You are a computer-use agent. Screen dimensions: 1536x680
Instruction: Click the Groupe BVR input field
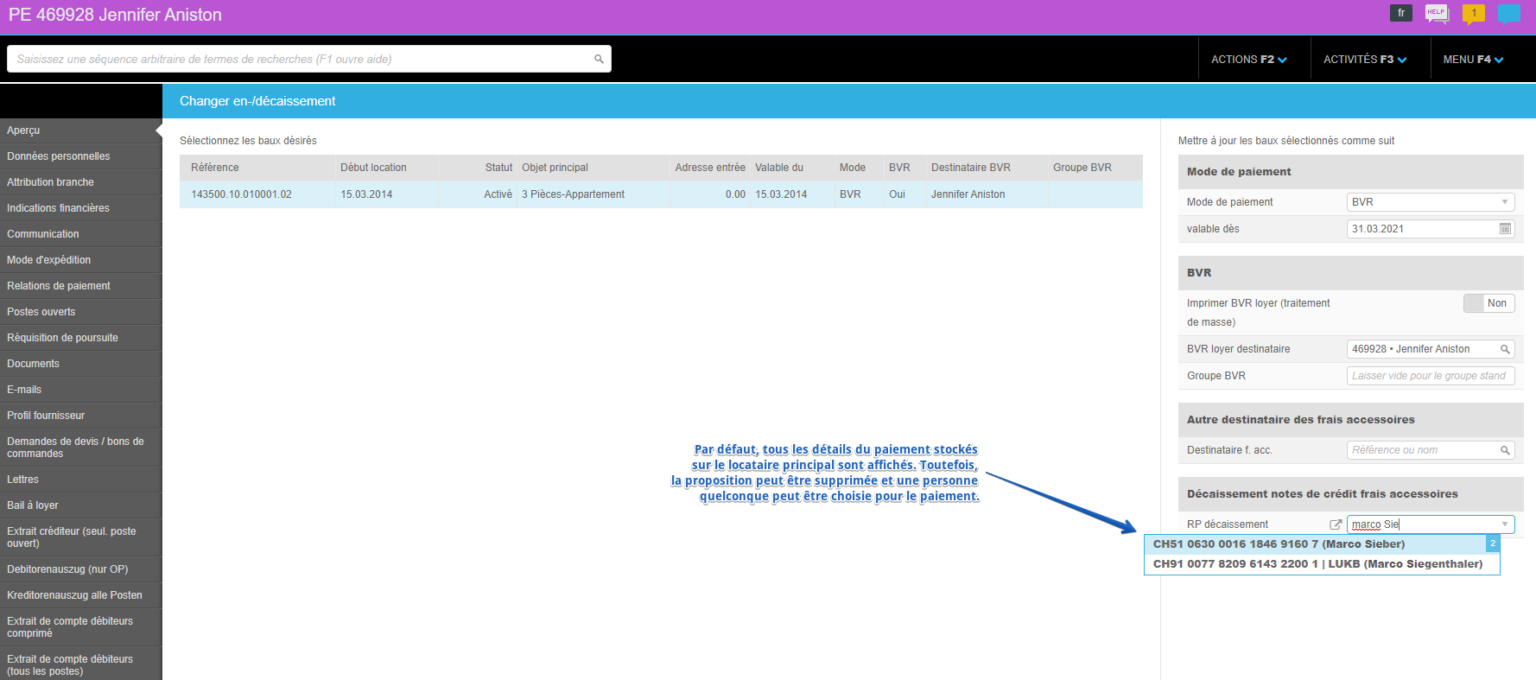click(x=1430, y=376)
